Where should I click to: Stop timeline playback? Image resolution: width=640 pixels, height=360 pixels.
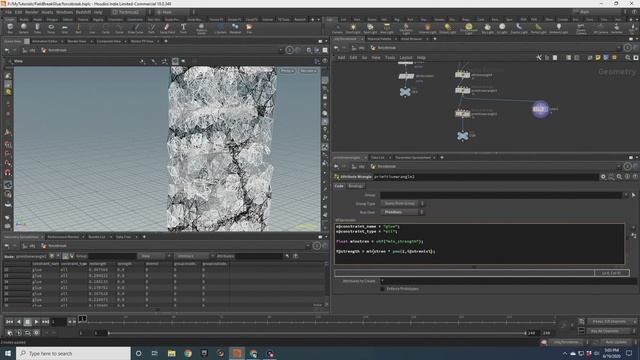point(27,322)
